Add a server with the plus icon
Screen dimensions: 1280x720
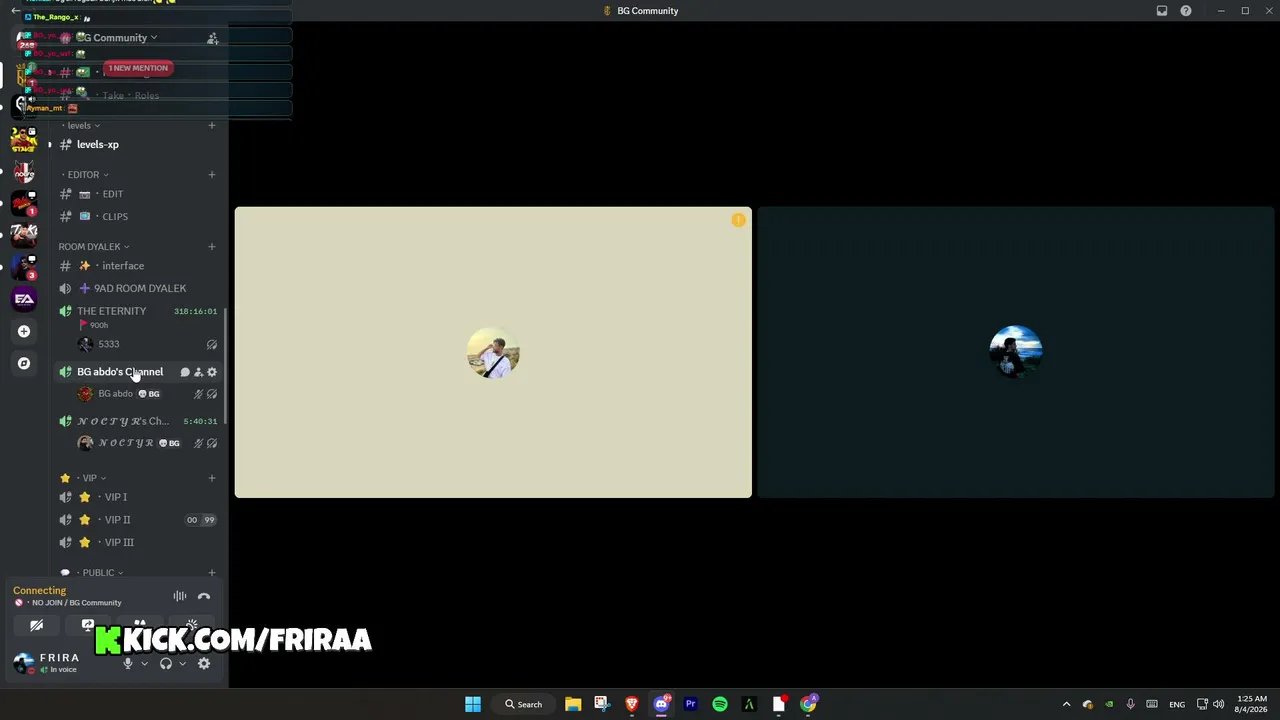[x=24, y=331]
